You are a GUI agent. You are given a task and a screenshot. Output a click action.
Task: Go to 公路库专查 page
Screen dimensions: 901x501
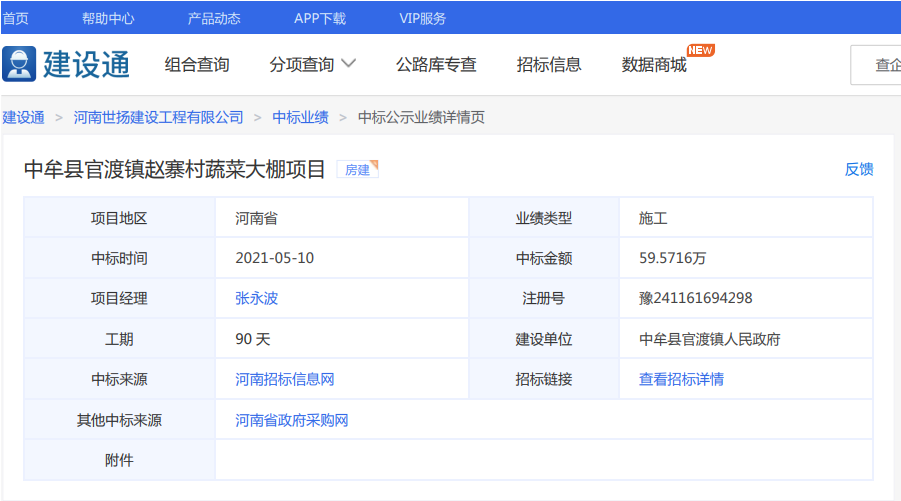pyautogui.click(x=436, y=65)
